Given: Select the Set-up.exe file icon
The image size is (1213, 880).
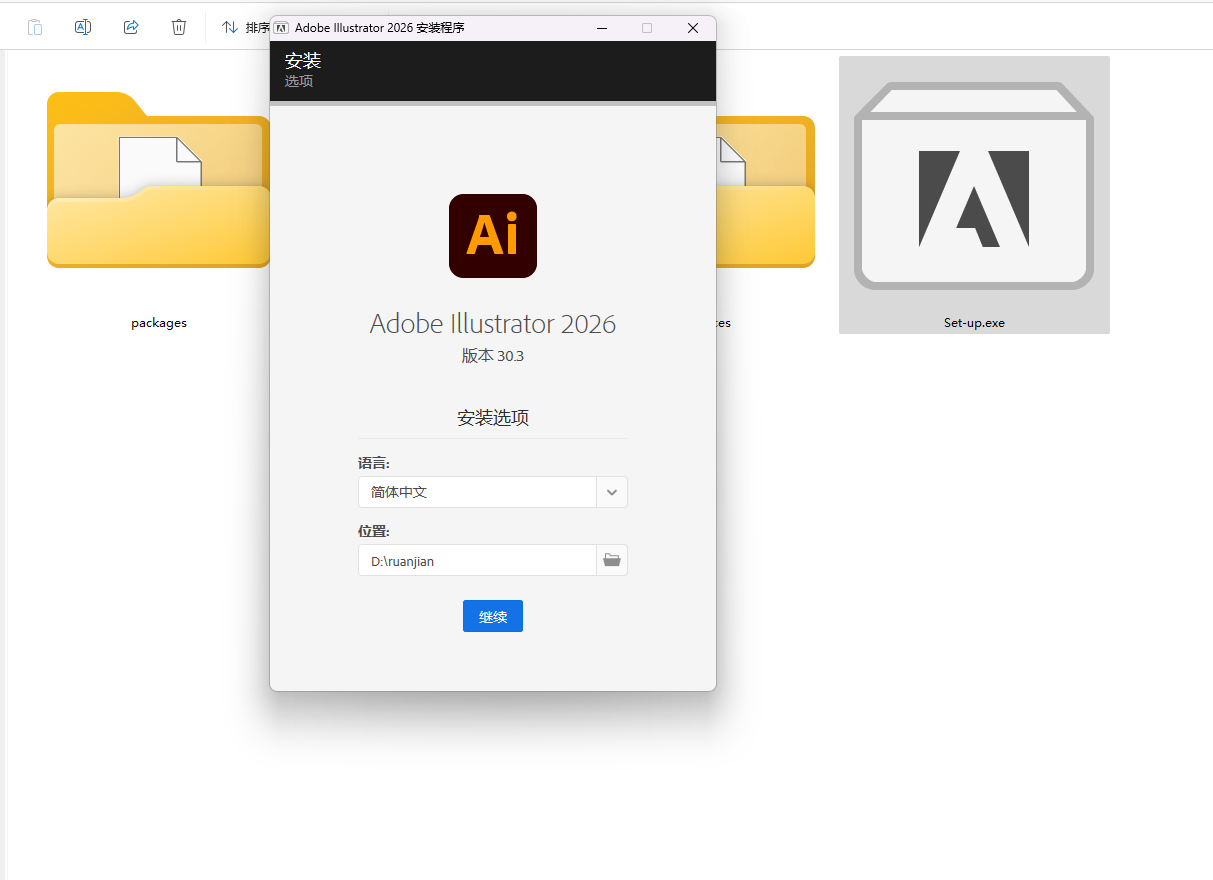Looking at the screenshot, I should click(974, 185).
